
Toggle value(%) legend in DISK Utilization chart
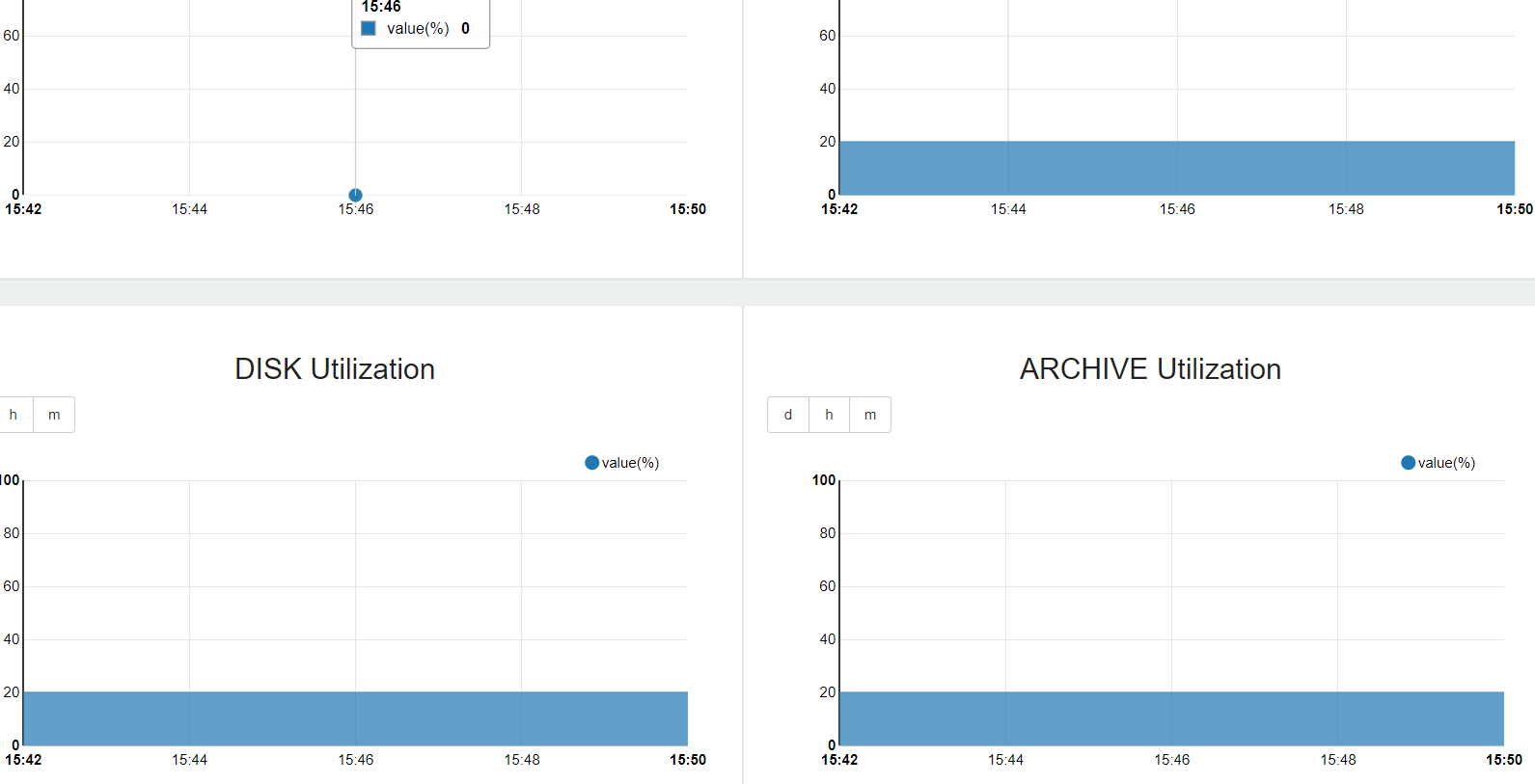622,463
